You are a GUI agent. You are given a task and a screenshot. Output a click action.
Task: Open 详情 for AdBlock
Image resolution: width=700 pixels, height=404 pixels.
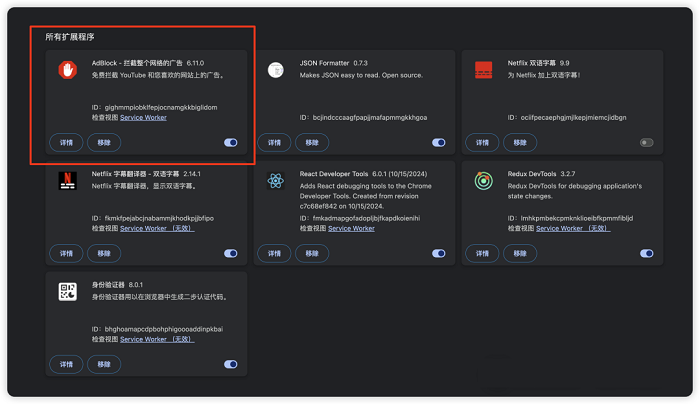pyautogui.click(x=66, y=142)
